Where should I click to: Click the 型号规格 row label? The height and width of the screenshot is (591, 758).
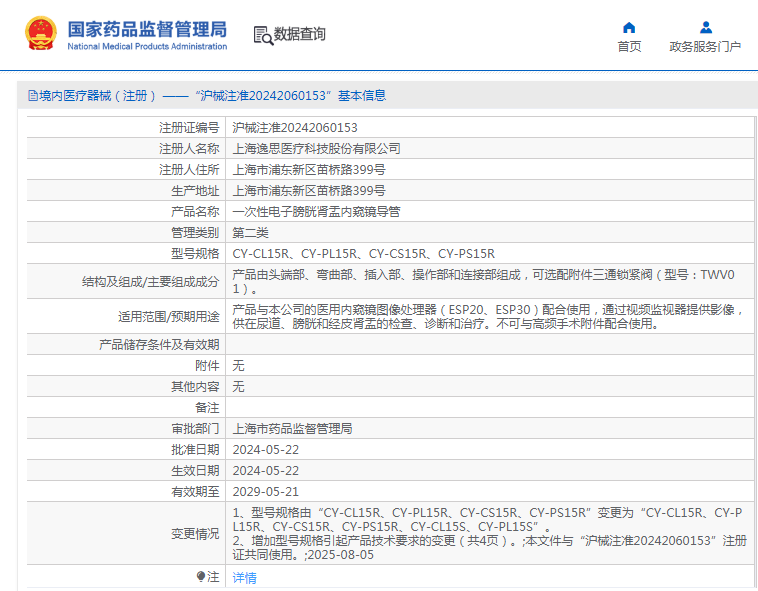[x=195, y=254]
